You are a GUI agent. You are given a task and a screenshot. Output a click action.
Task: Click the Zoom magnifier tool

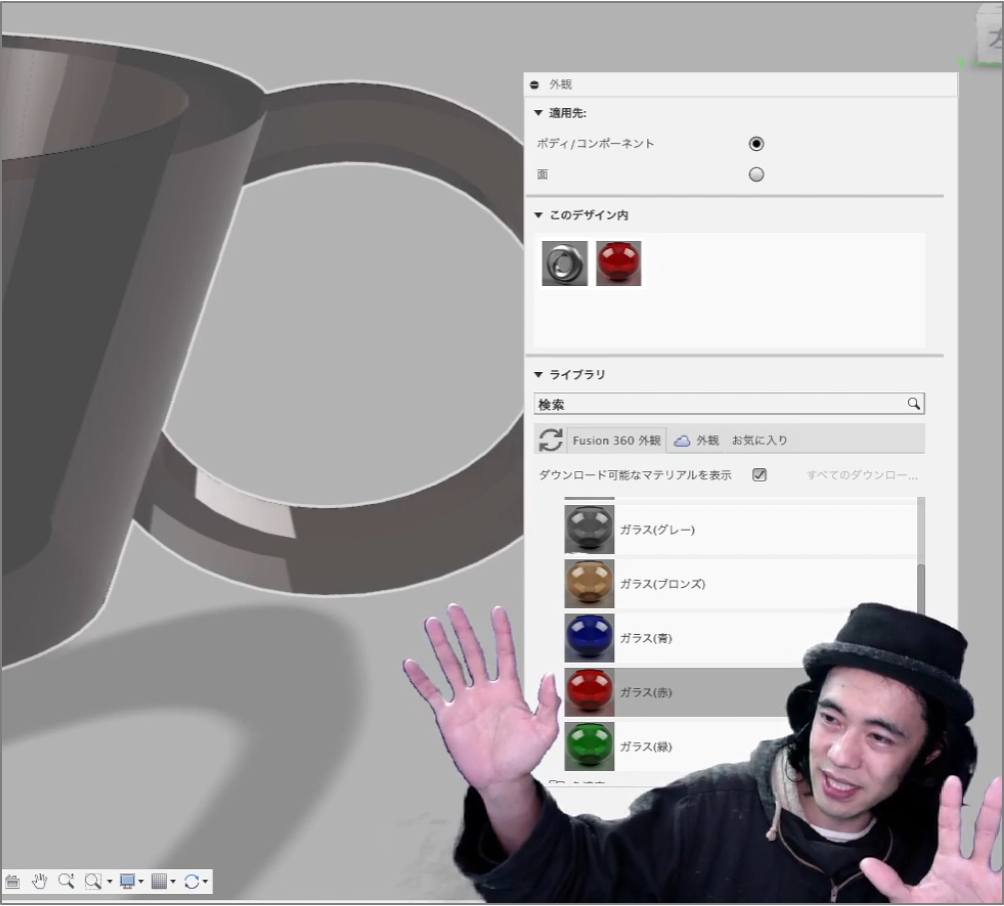[x=66, y=881]
